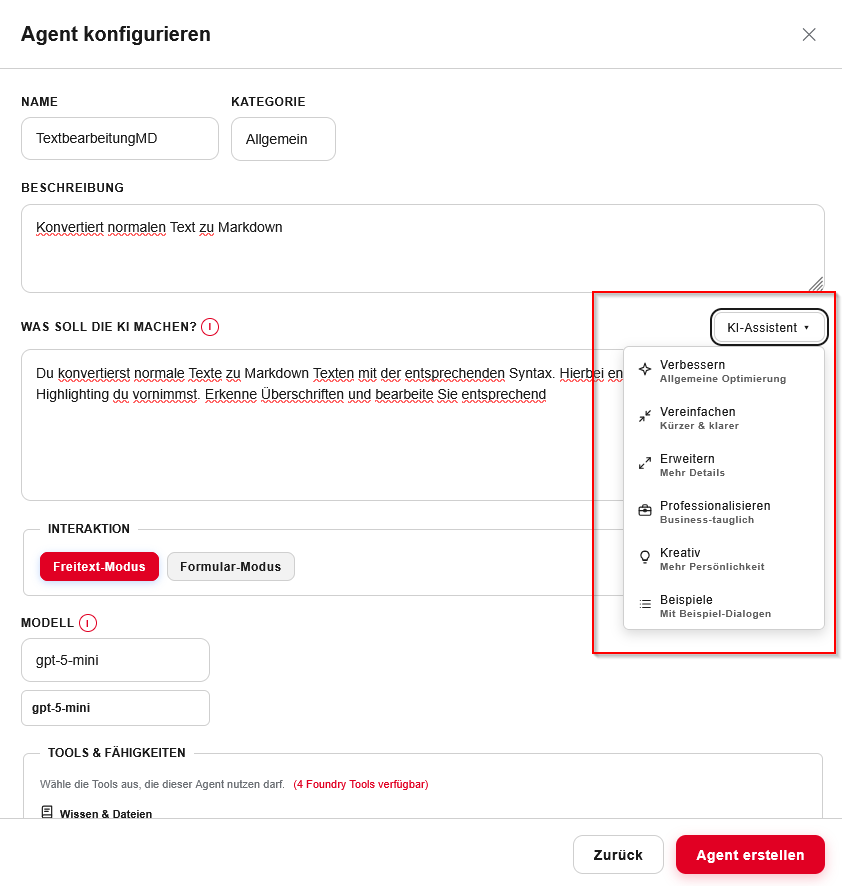Switch to Freitext-Modus
Viewport: 842px width, 886px height.
tap(99, 567)
